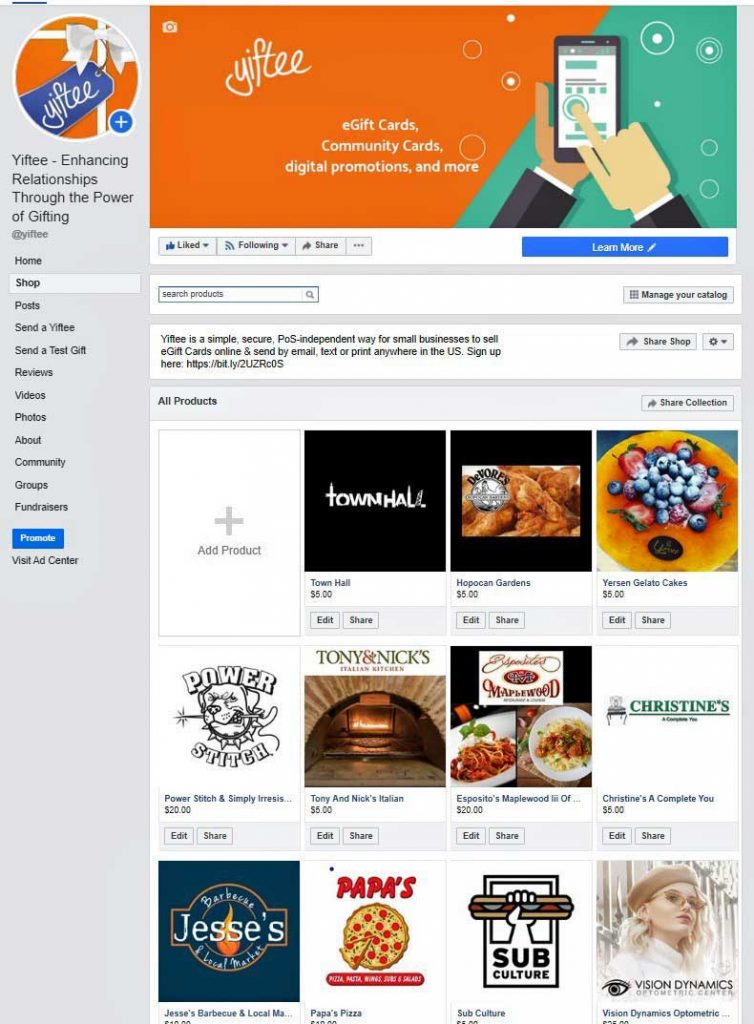Click the Share Shop button
Screen dimensions: 754x1024
[658, 342]
